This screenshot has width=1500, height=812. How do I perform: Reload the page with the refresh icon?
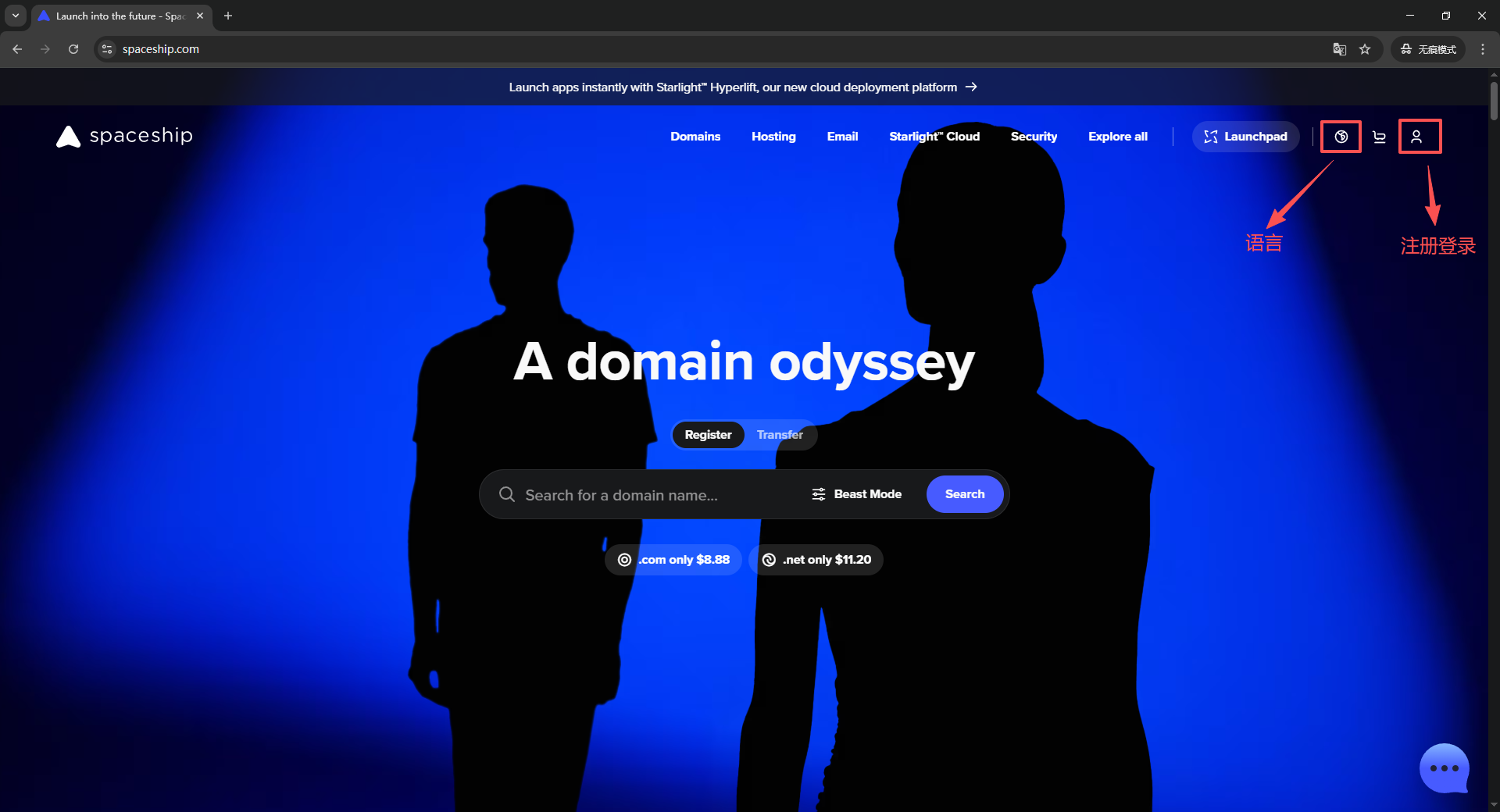click(x=73, y=49)
